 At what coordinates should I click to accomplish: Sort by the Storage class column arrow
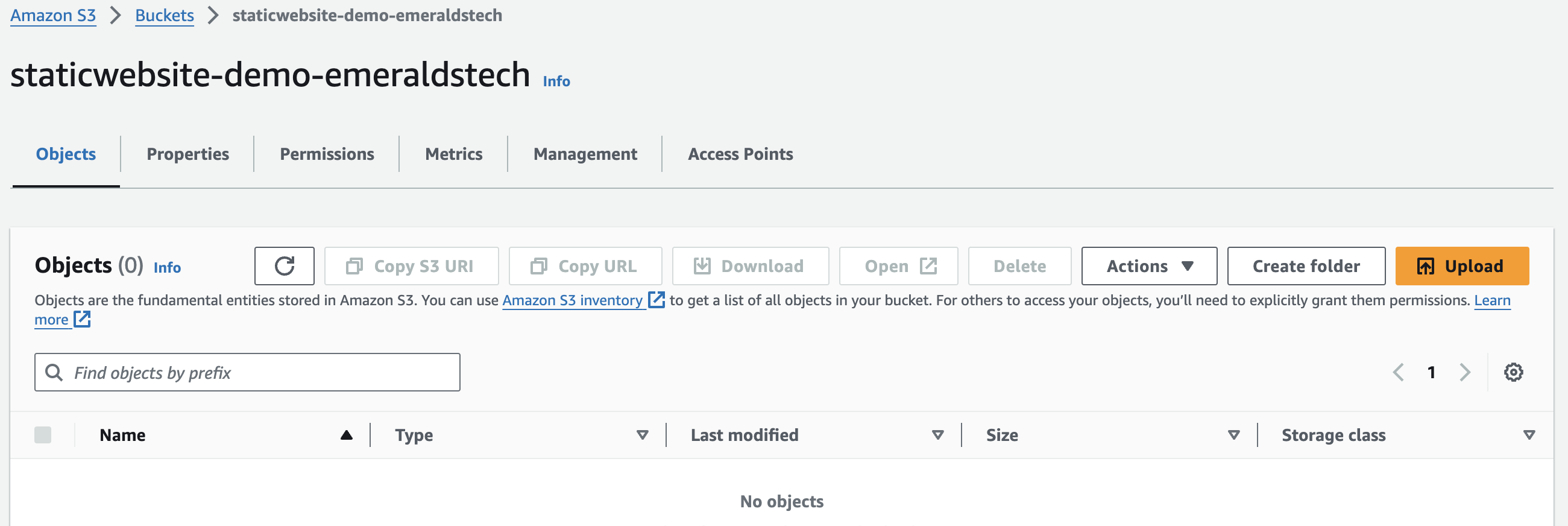(1528, 435)
